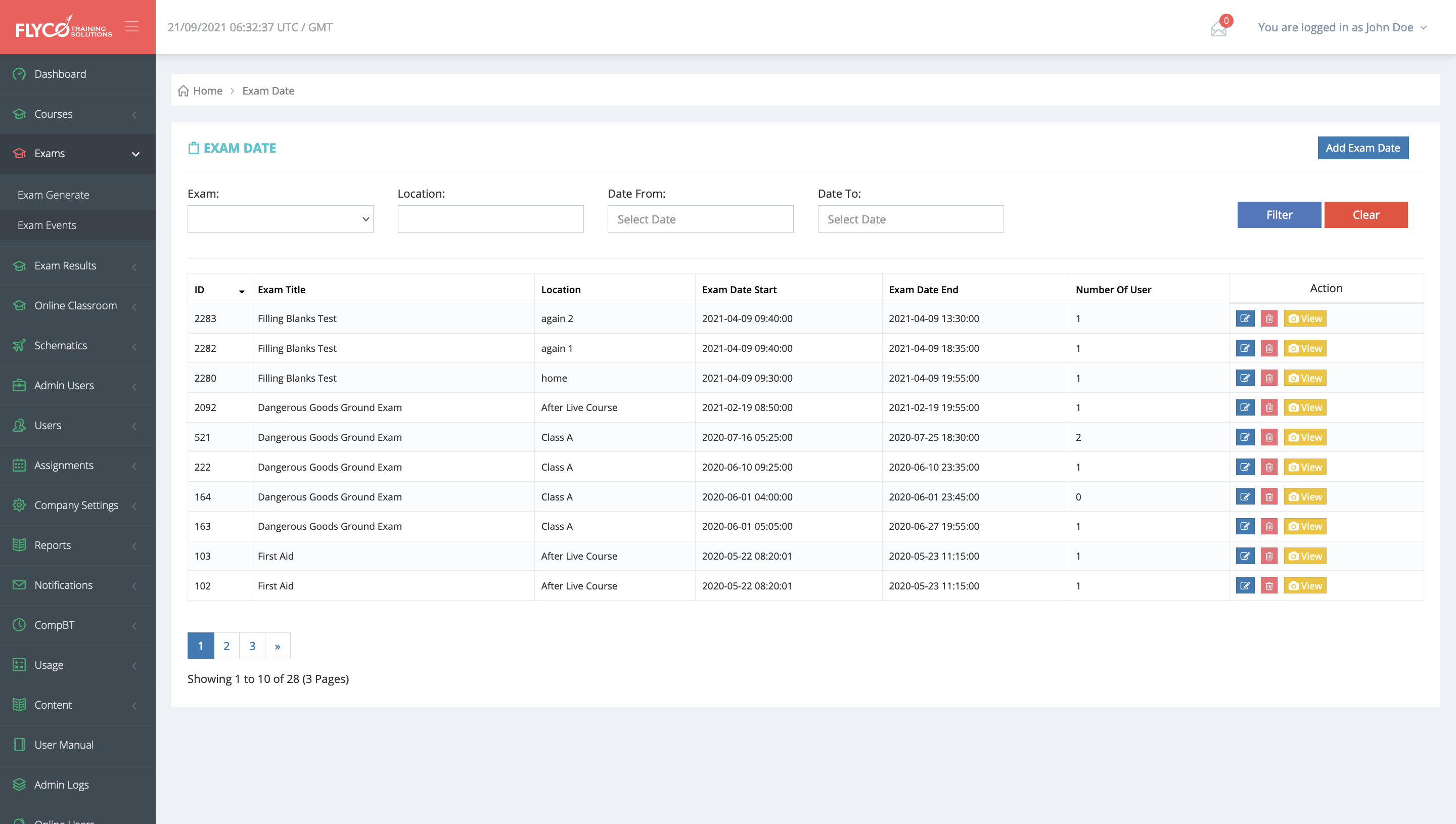Expand the Courses sidebar menu
Viewport: 1456px width, 824px height.
click(x=77, y=114)
